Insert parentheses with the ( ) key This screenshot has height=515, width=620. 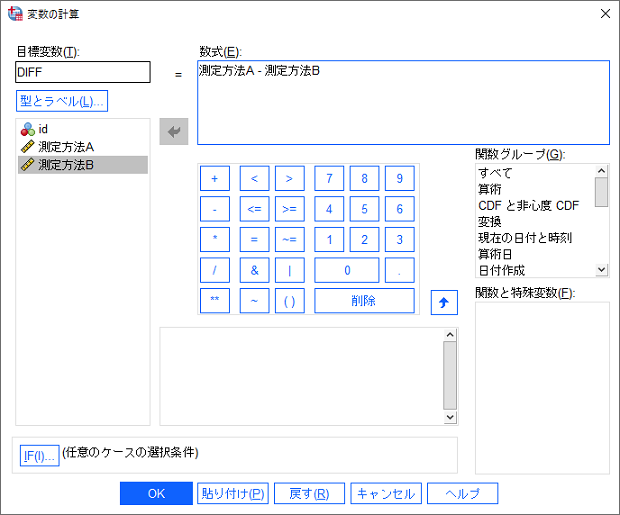[289, 301]
